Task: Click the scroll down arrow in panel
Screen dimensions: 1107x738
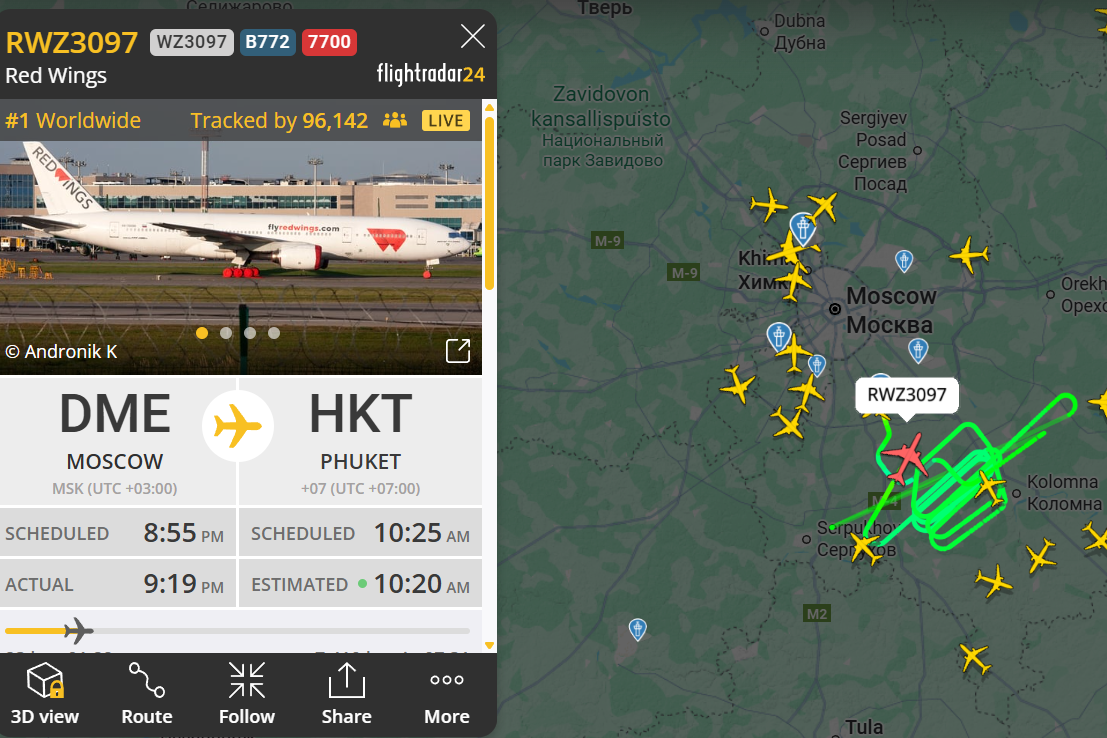Action: tap(489, 645)
